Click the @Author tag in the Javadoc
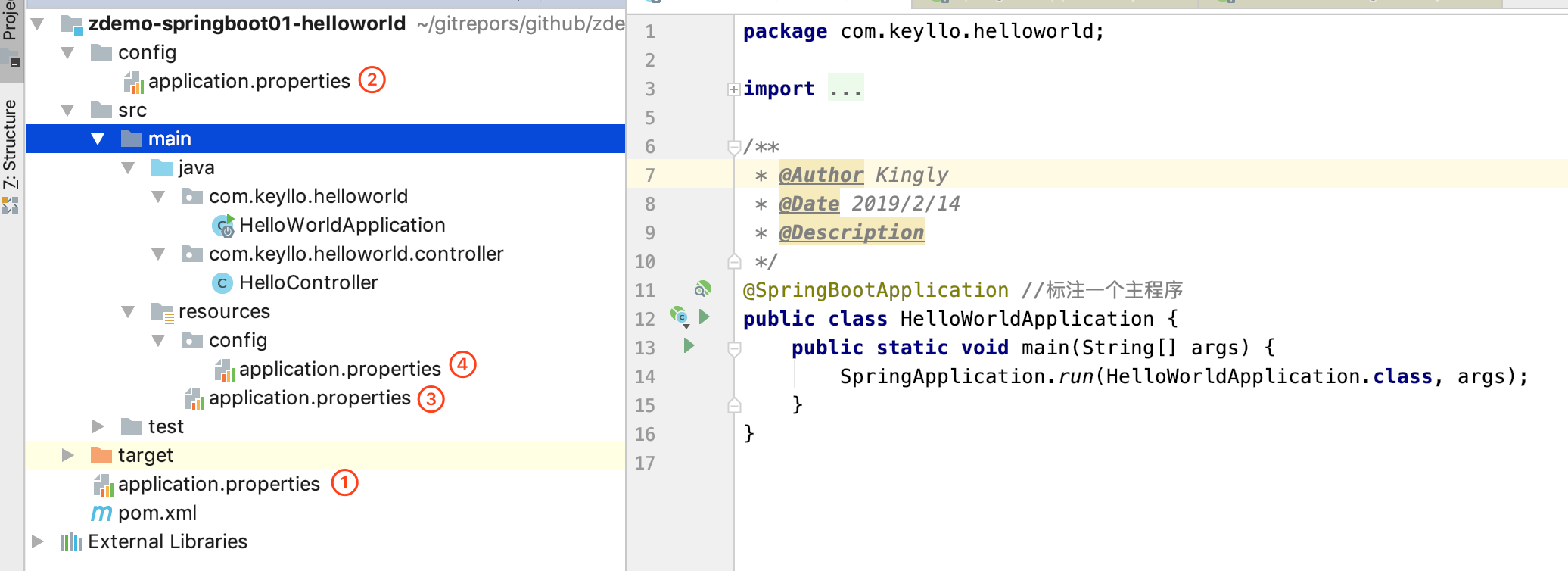The height and width of the screenshot is (571, 1568). tap(821, 175)
